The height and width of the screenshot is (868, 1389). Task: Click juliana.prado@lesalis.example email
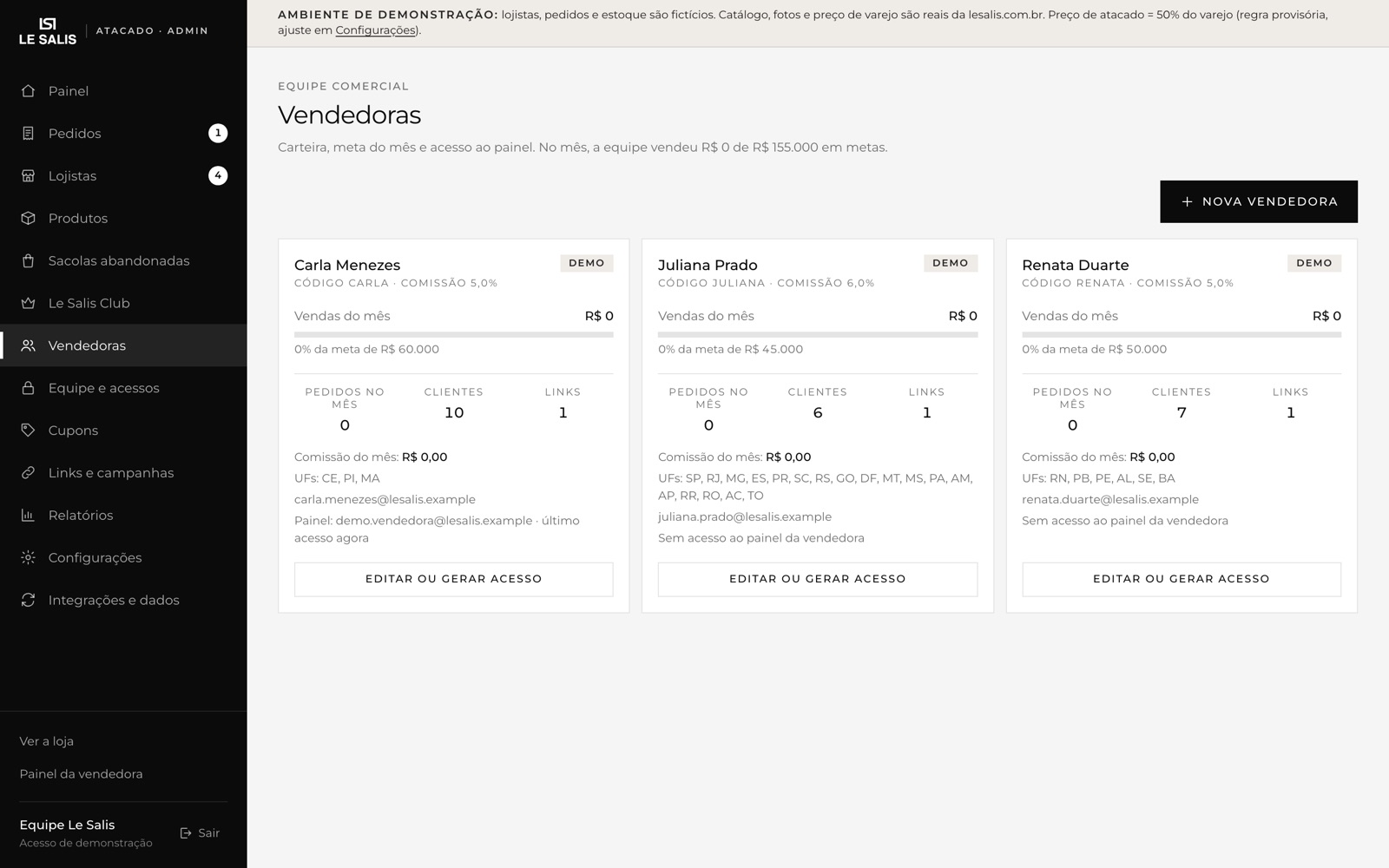745,517
